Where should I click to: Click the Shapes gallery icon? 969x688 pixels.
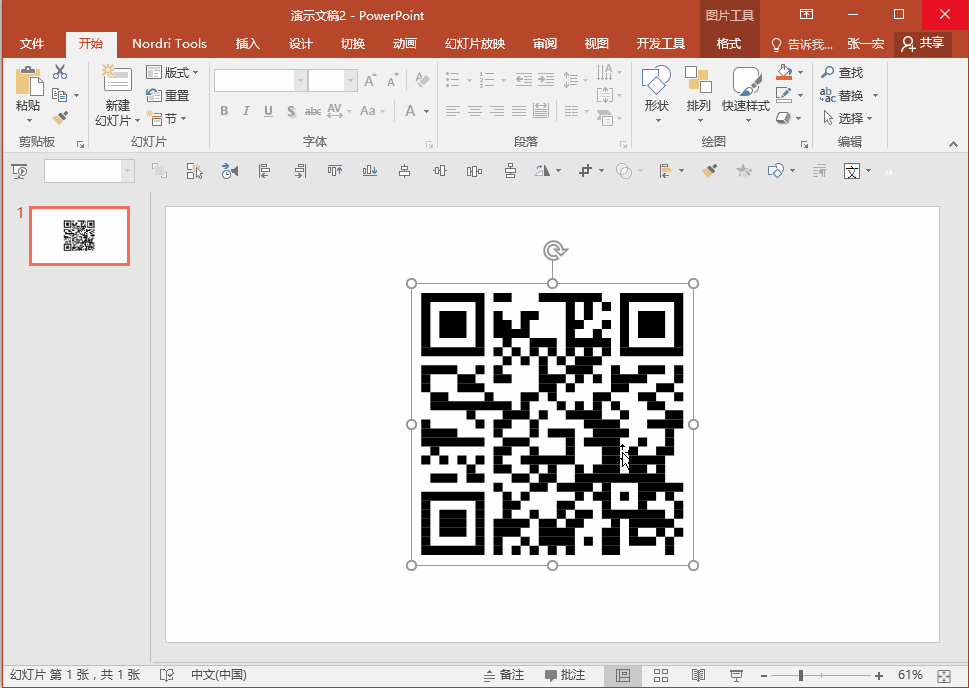point(656,80)
